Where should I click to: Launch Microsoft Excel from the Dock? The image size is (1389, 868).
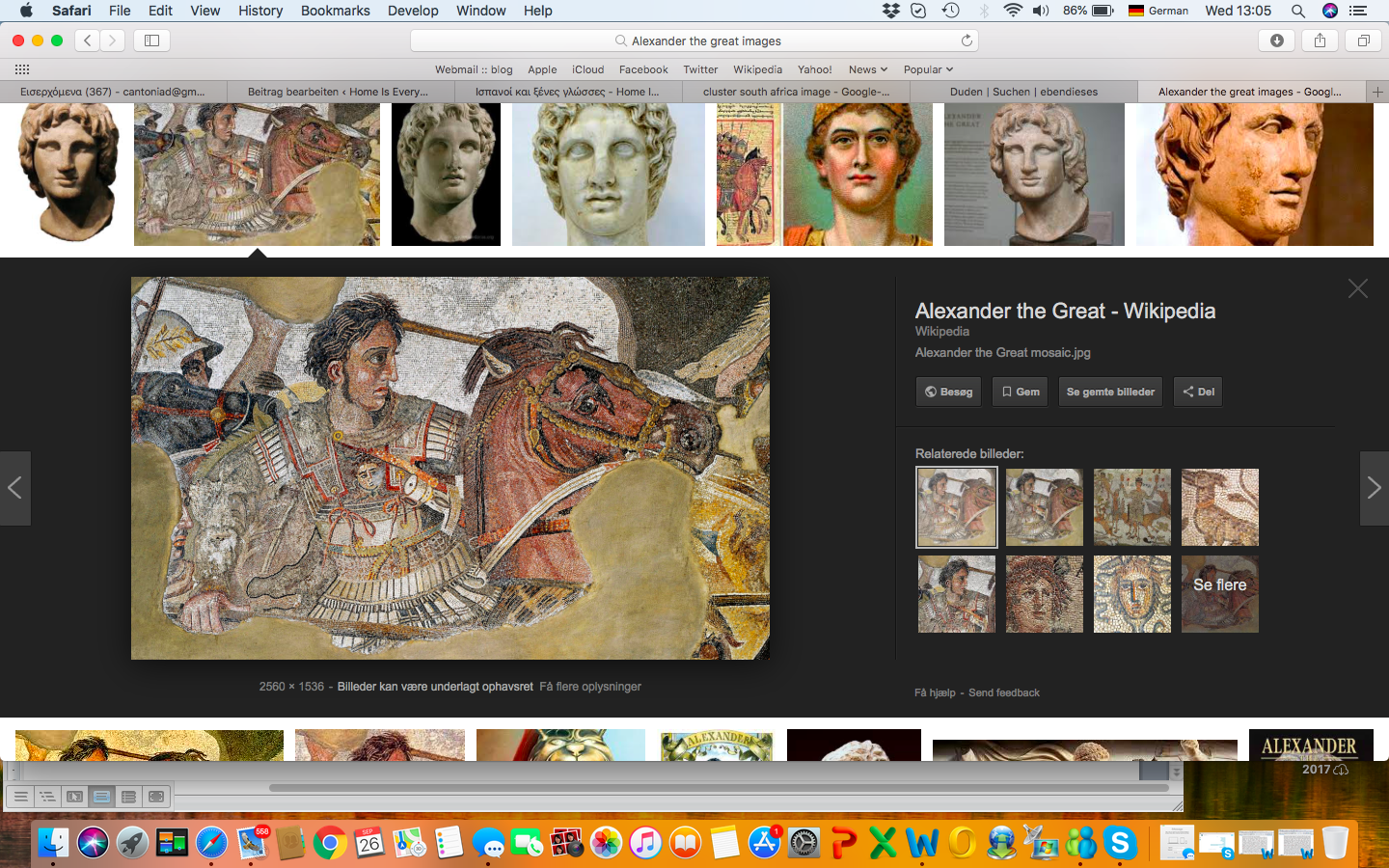point(883,844)
